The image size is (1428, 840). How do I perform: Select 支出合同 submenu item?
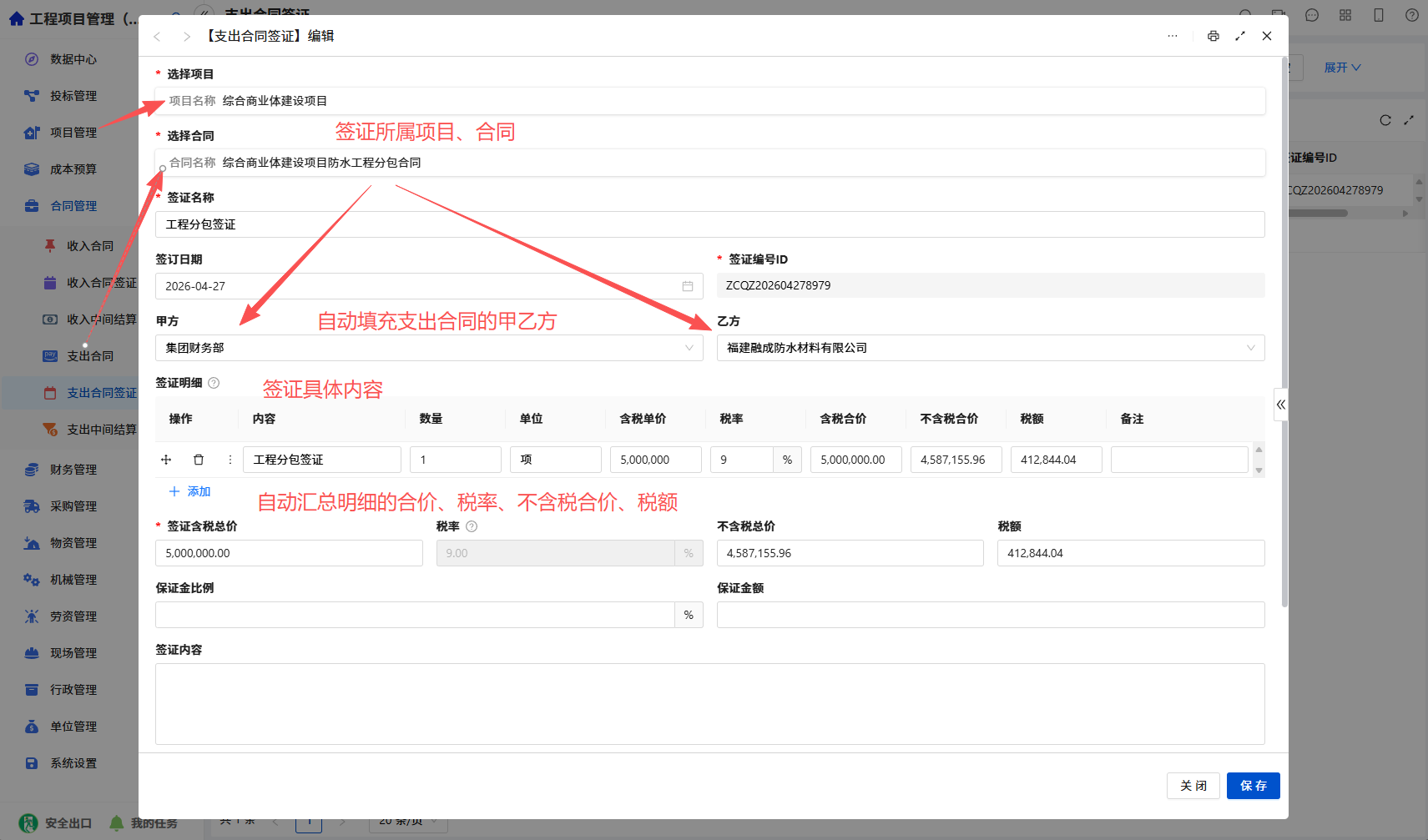tap(90, 356)
